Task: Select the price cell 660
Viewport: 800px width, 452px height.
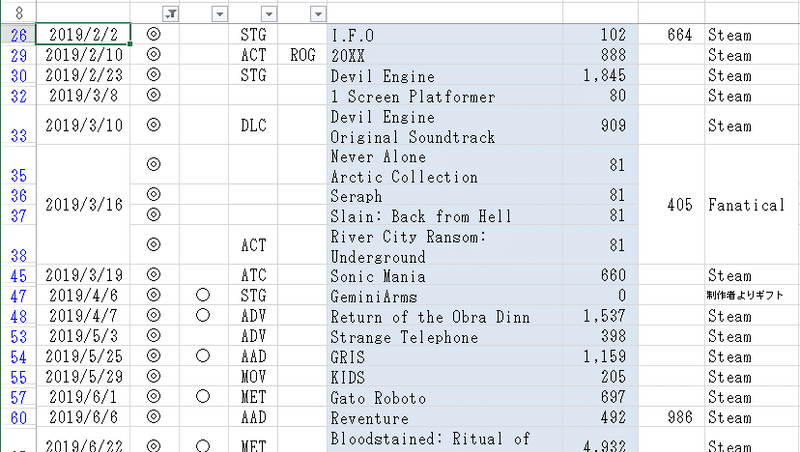Action: [x=601, y=275]
